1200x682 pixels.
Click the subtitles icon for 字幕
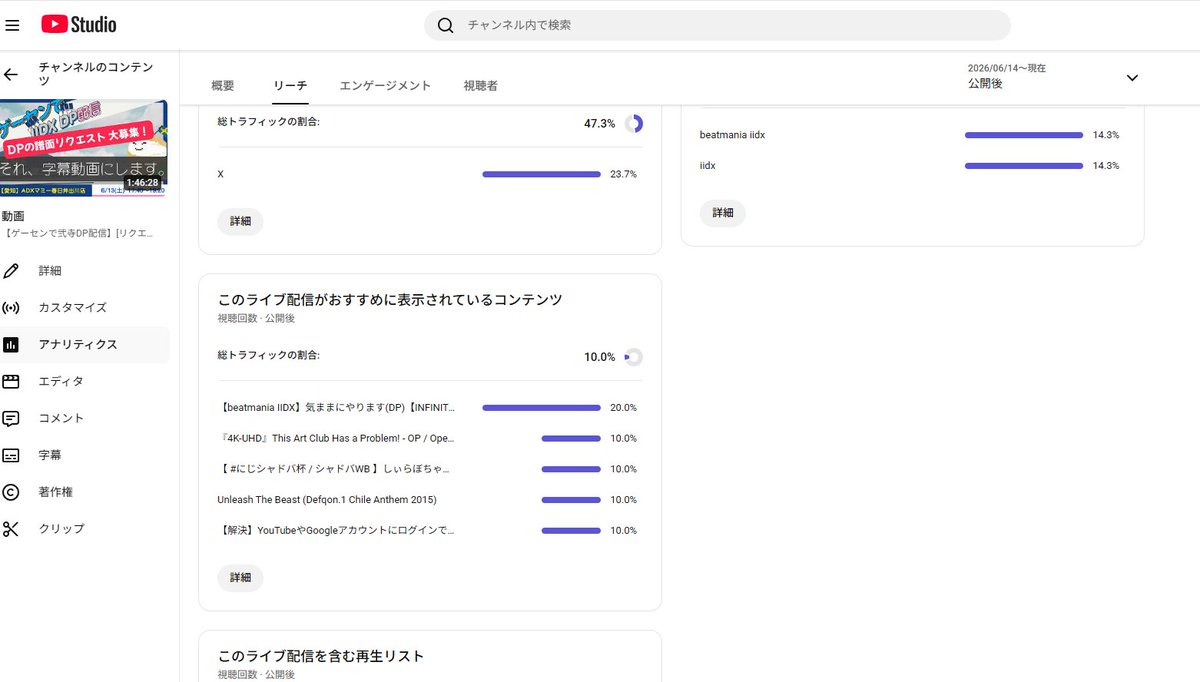tap(11, 455)
